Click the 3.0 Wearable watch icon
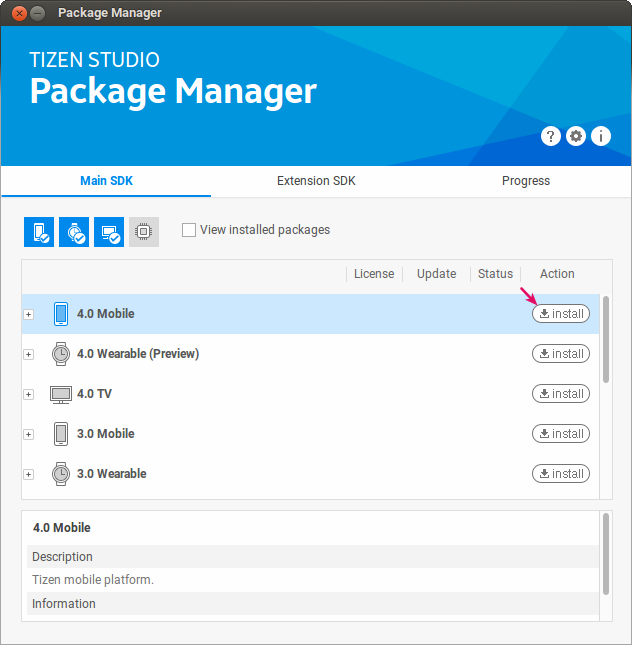 61,474
